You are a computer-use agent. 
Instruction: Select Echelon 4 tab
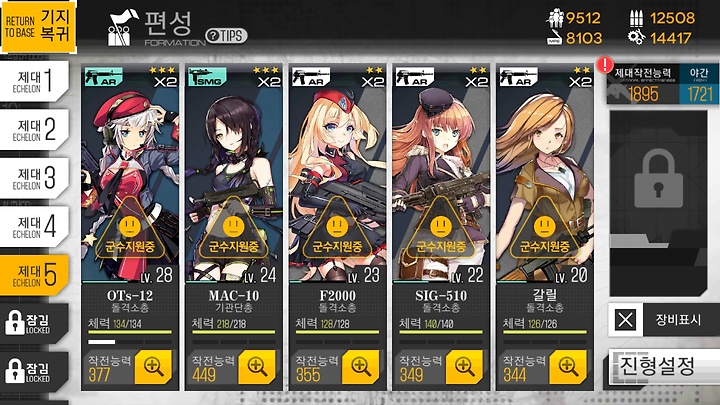pos(35,226)
